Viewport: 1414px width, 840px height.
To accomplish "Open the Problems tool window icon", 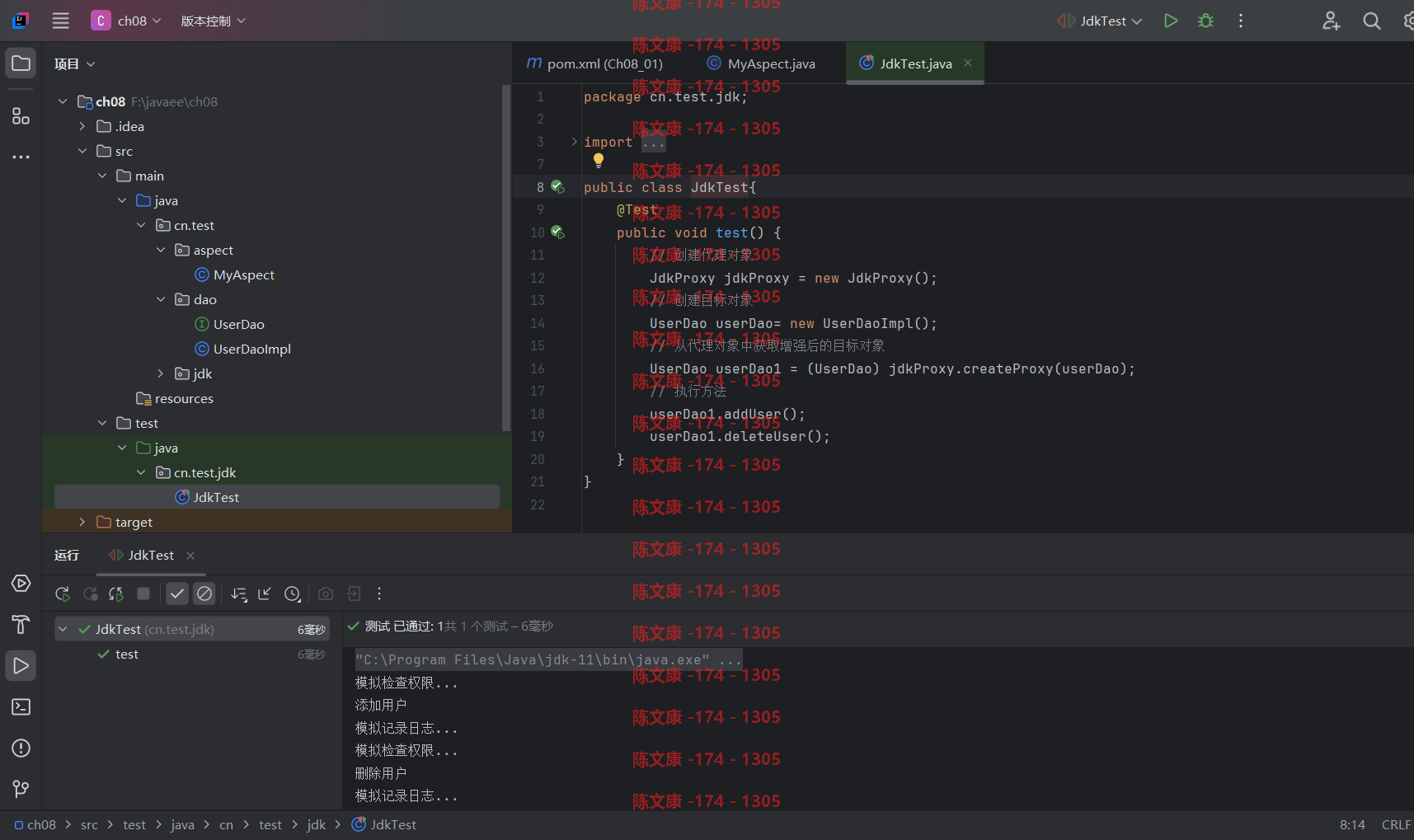I will [21, 748].
